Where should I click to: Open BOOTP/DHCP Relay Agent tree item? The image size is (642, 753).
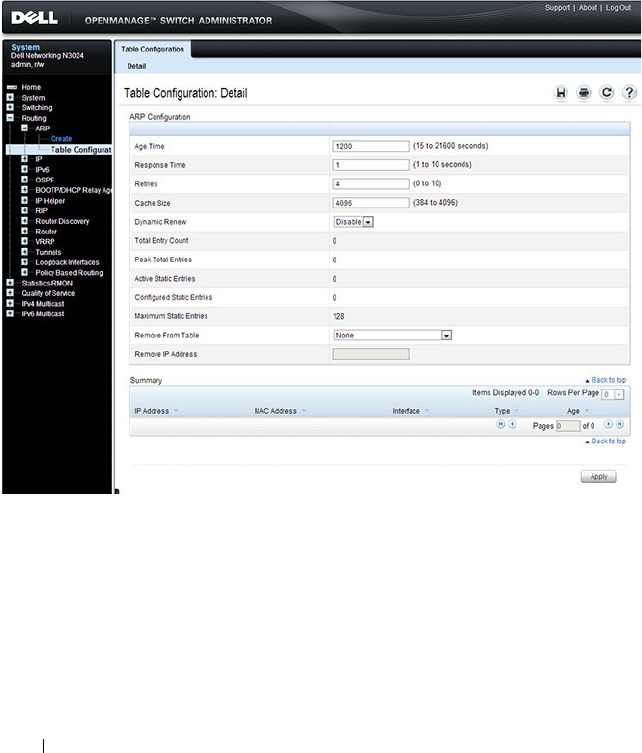point(73,190)
